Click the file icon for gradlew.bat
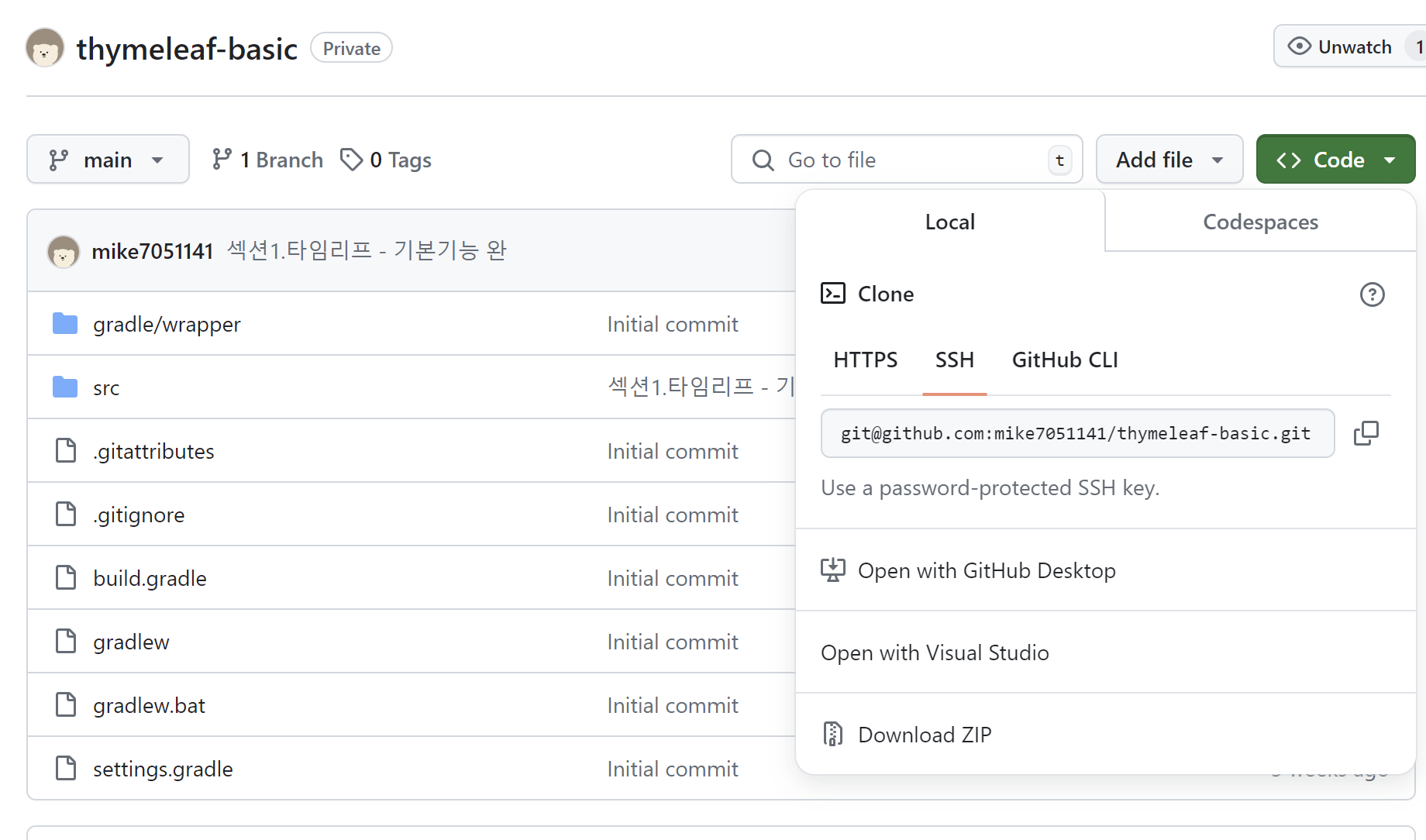Image resolution: width=1426 pixels, height=840 pixels. 66,704
